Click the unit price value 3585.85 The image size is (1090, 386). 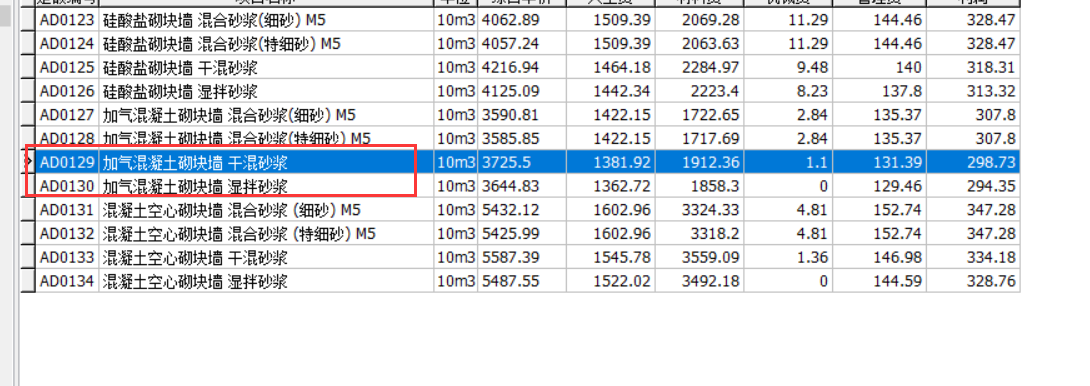pyautogui.click(x=510, y=138)
